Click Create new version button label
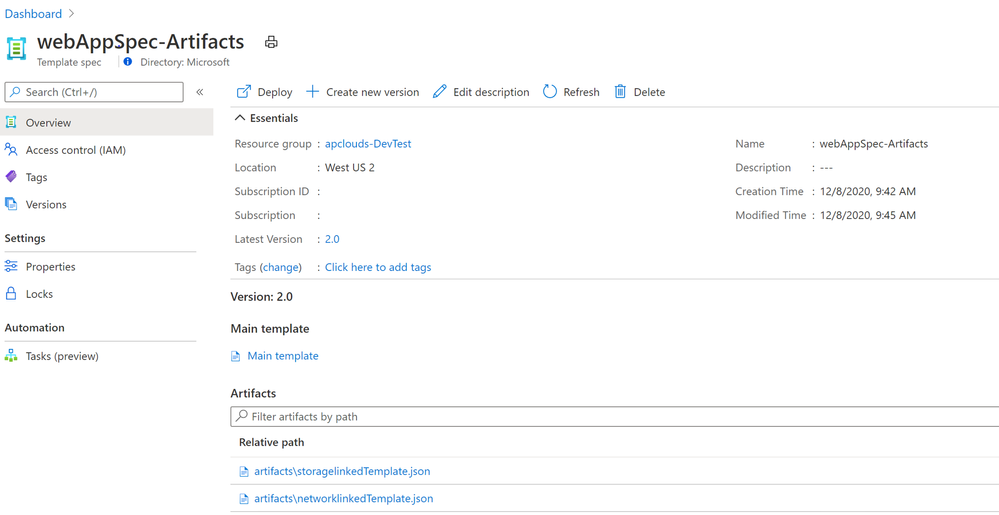The image size is (999, 515). pos(373,92)
